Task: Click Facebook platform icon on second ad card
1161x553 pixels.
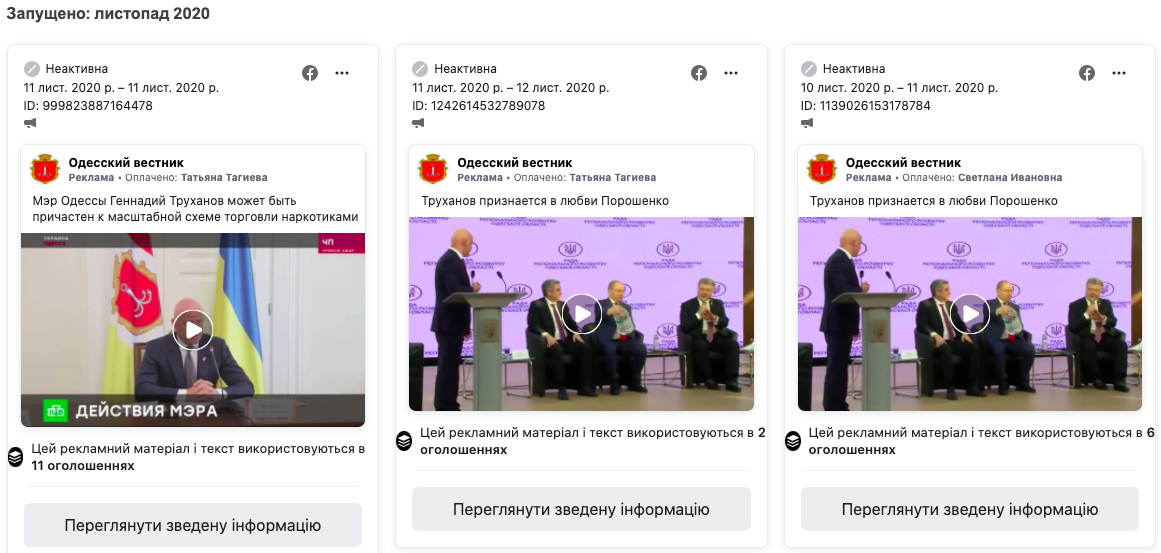Action: pos(699,73)
